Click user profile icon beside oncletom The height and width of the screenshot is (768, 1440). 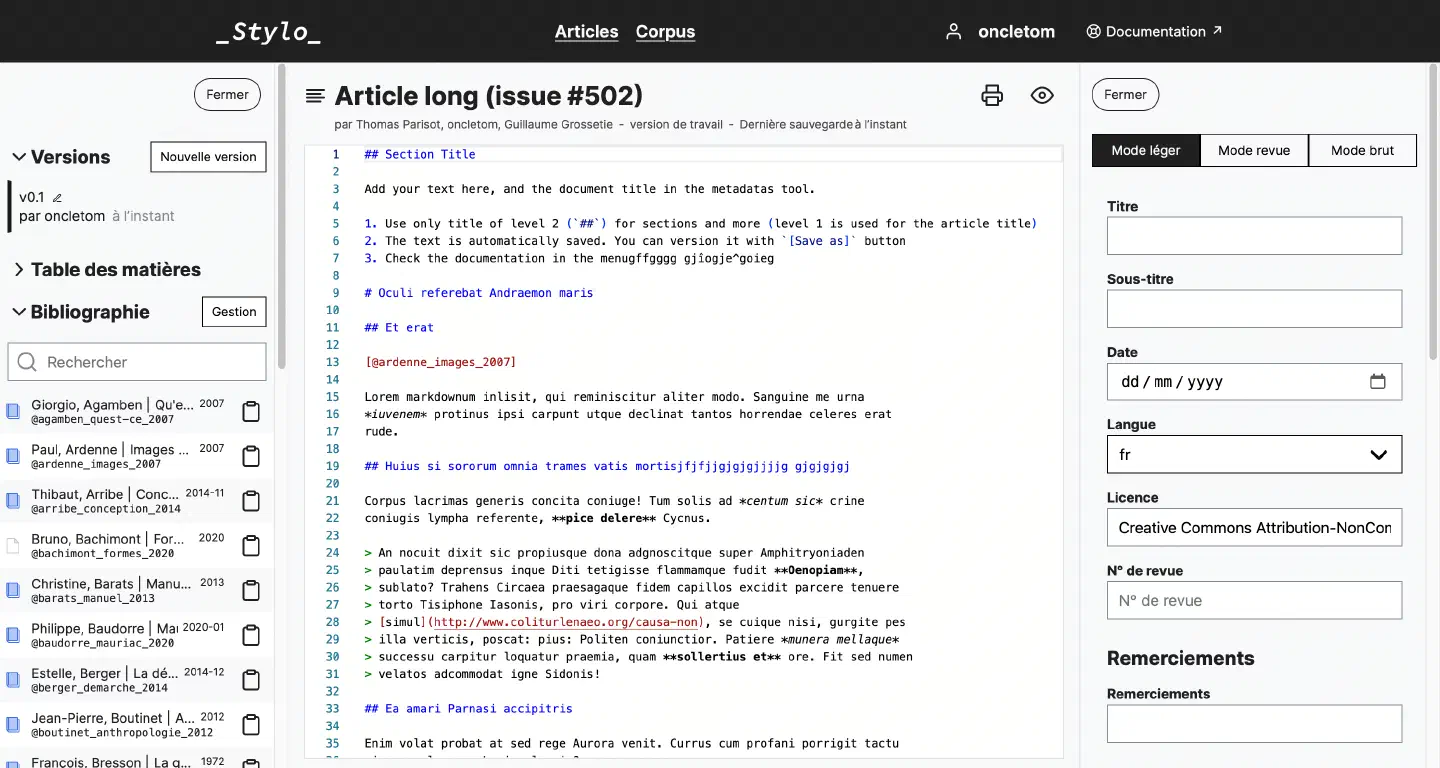point(954,32)
